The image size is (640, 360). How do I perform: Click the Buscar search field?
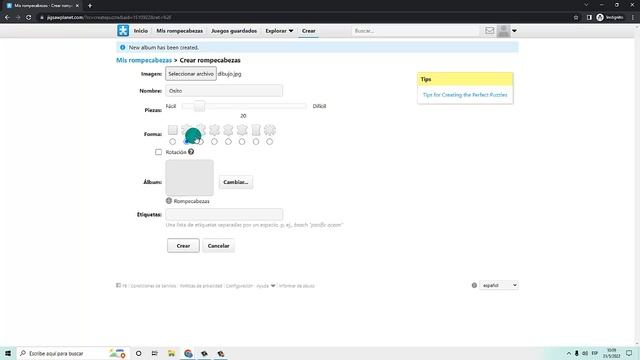[415, 31]
